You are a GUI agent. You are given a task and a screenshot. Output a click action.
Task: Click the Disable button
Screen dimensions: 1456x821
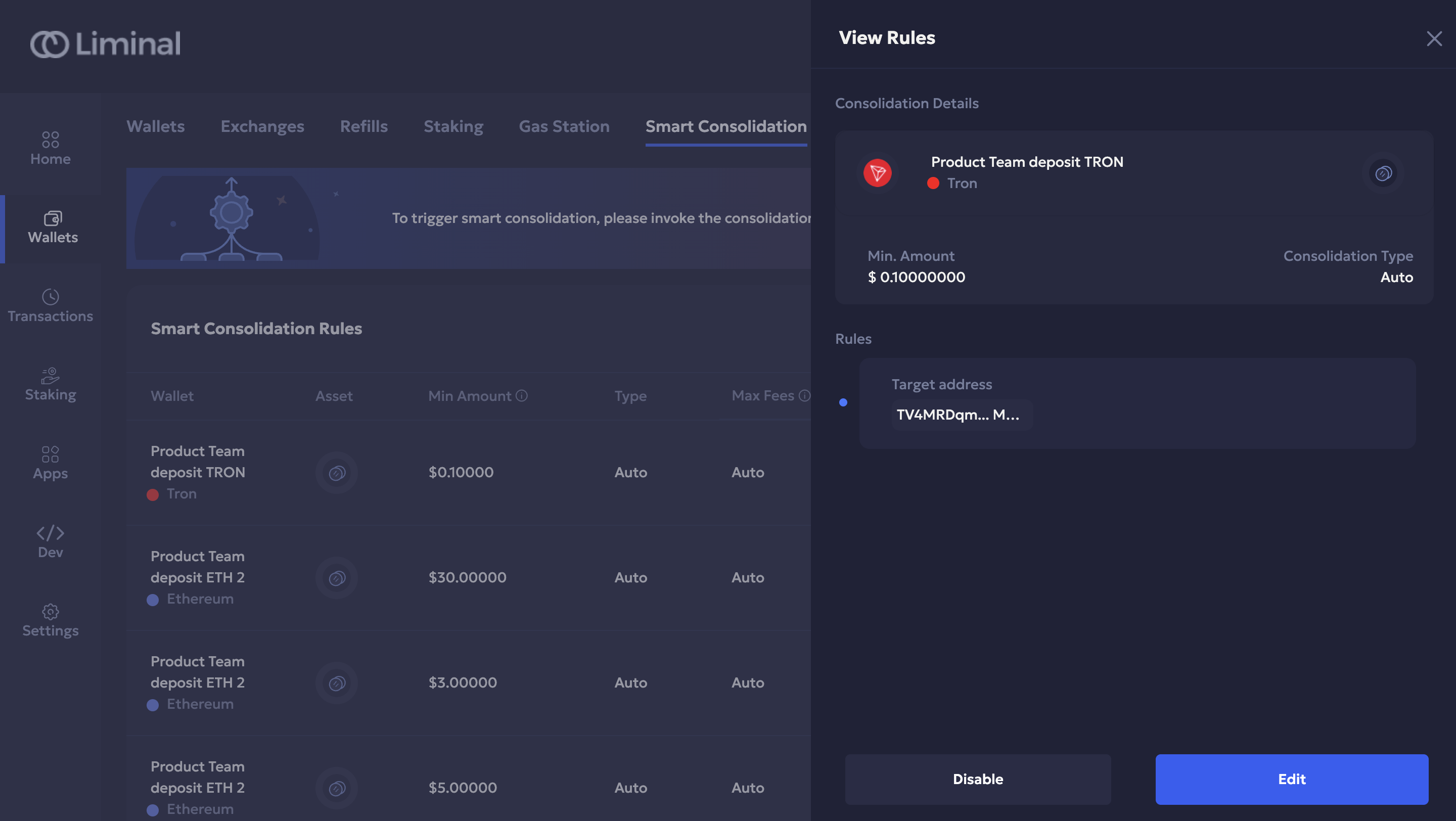(x=978, y=779)
